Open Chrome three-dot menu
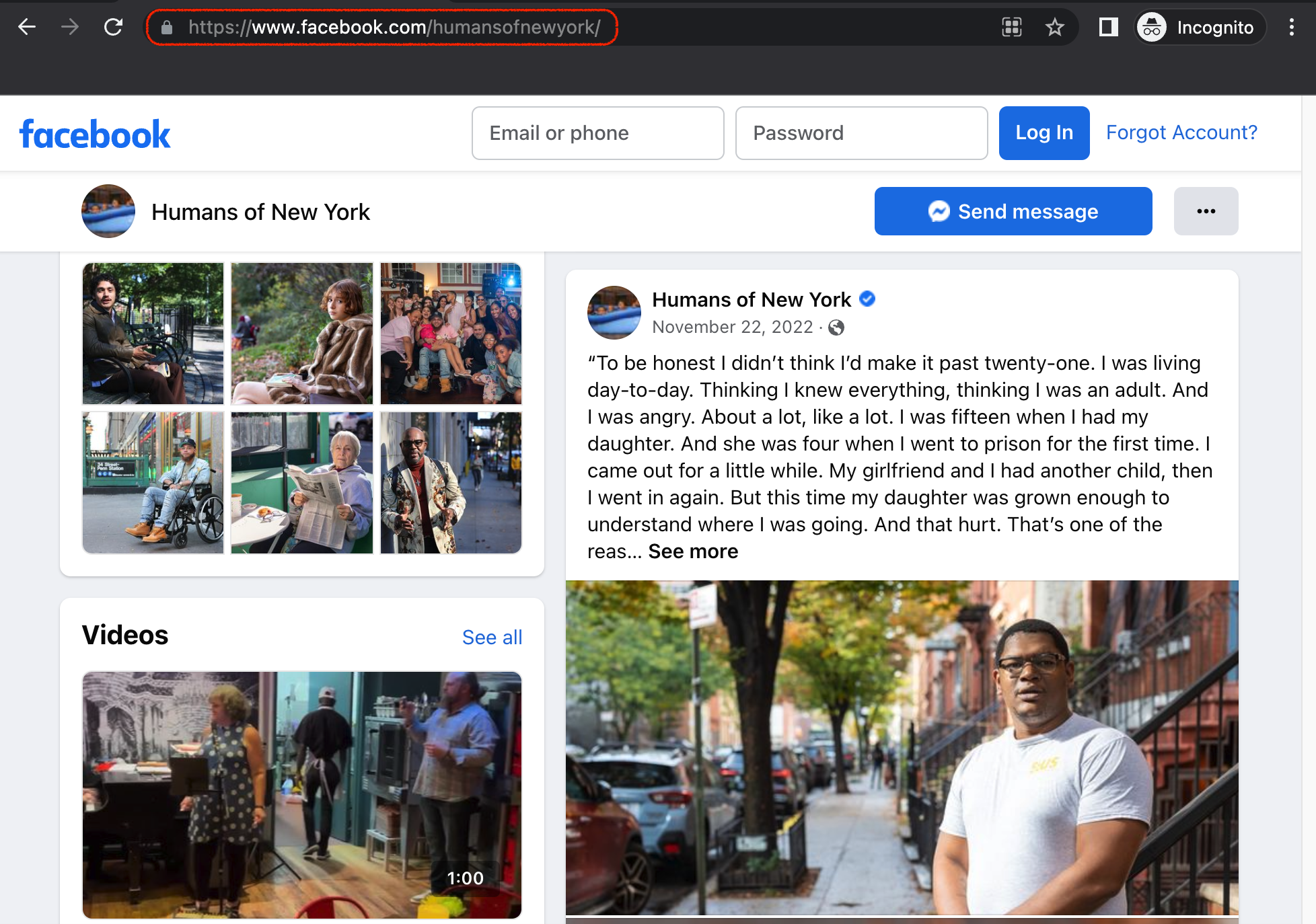 coord(1291,27)
